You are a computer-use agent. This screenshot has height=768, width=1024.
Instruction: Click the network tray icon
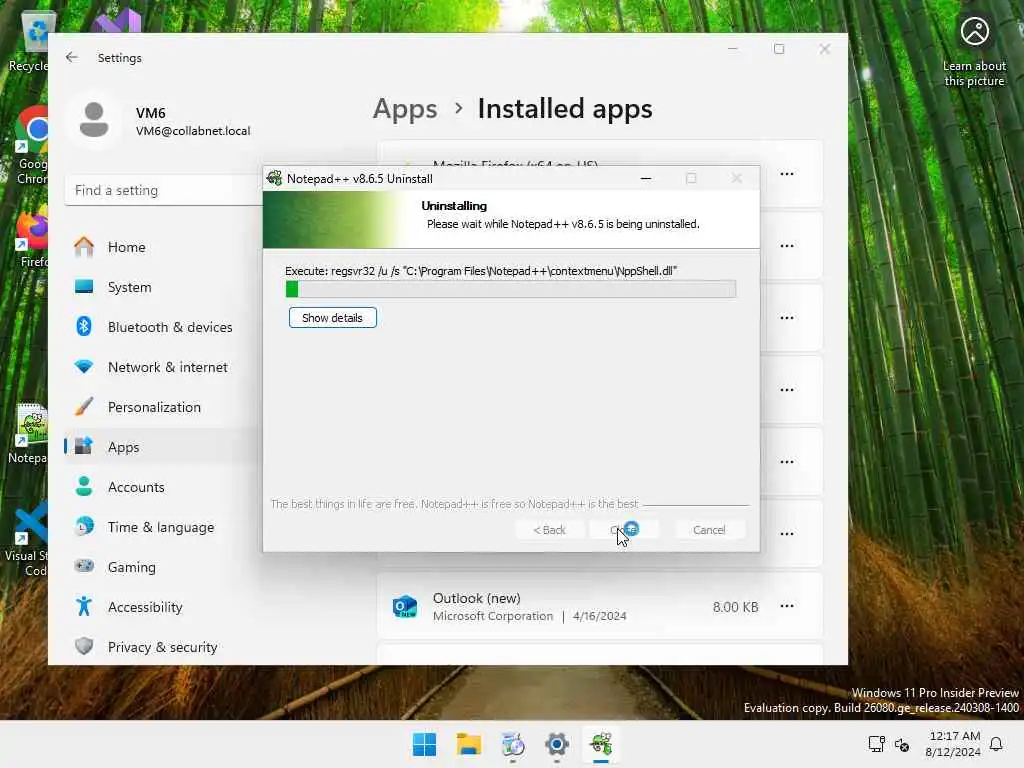tap(876, 744)
